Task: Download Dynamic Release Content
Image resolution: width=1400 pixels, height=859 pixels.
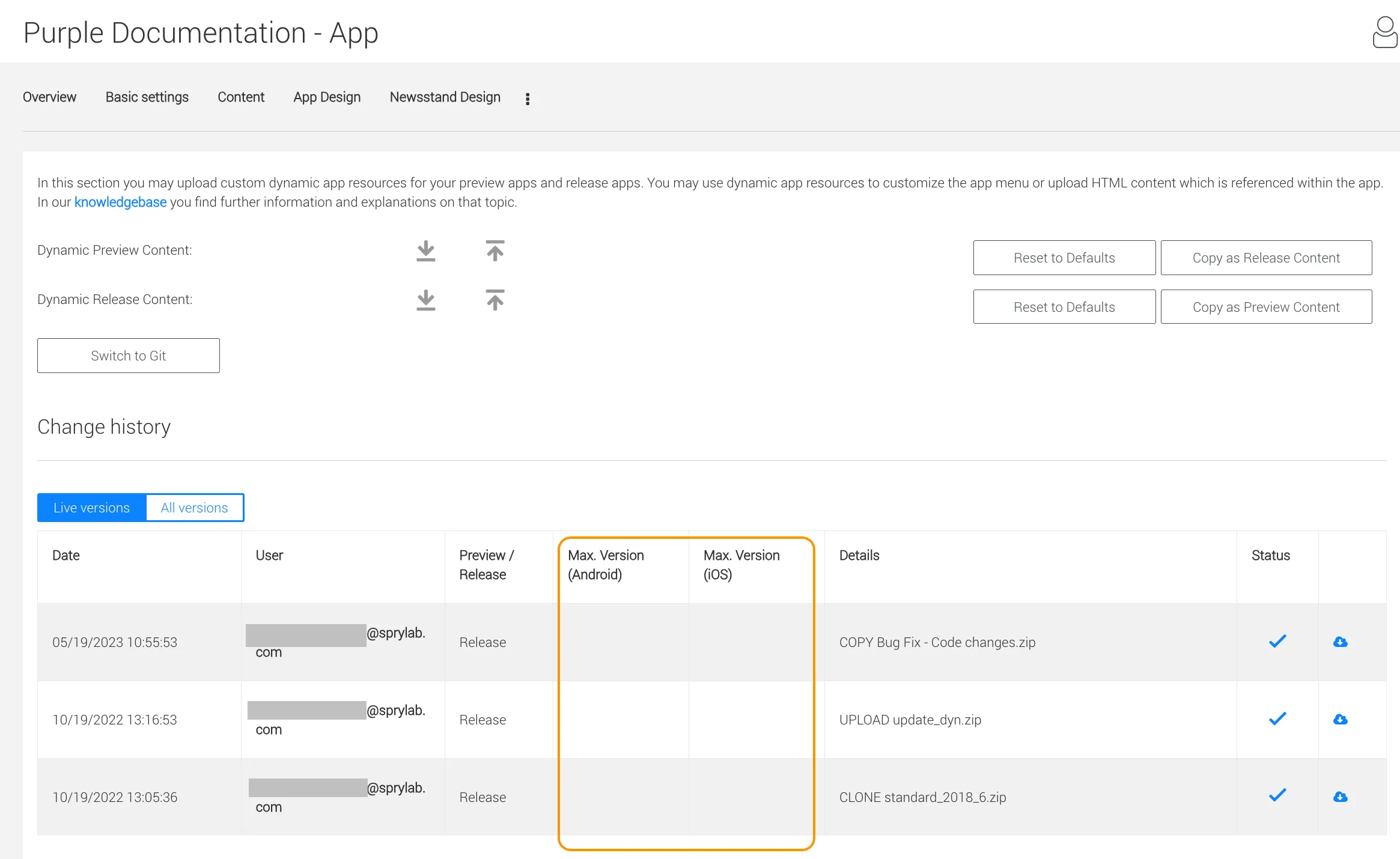Action: 426,300
